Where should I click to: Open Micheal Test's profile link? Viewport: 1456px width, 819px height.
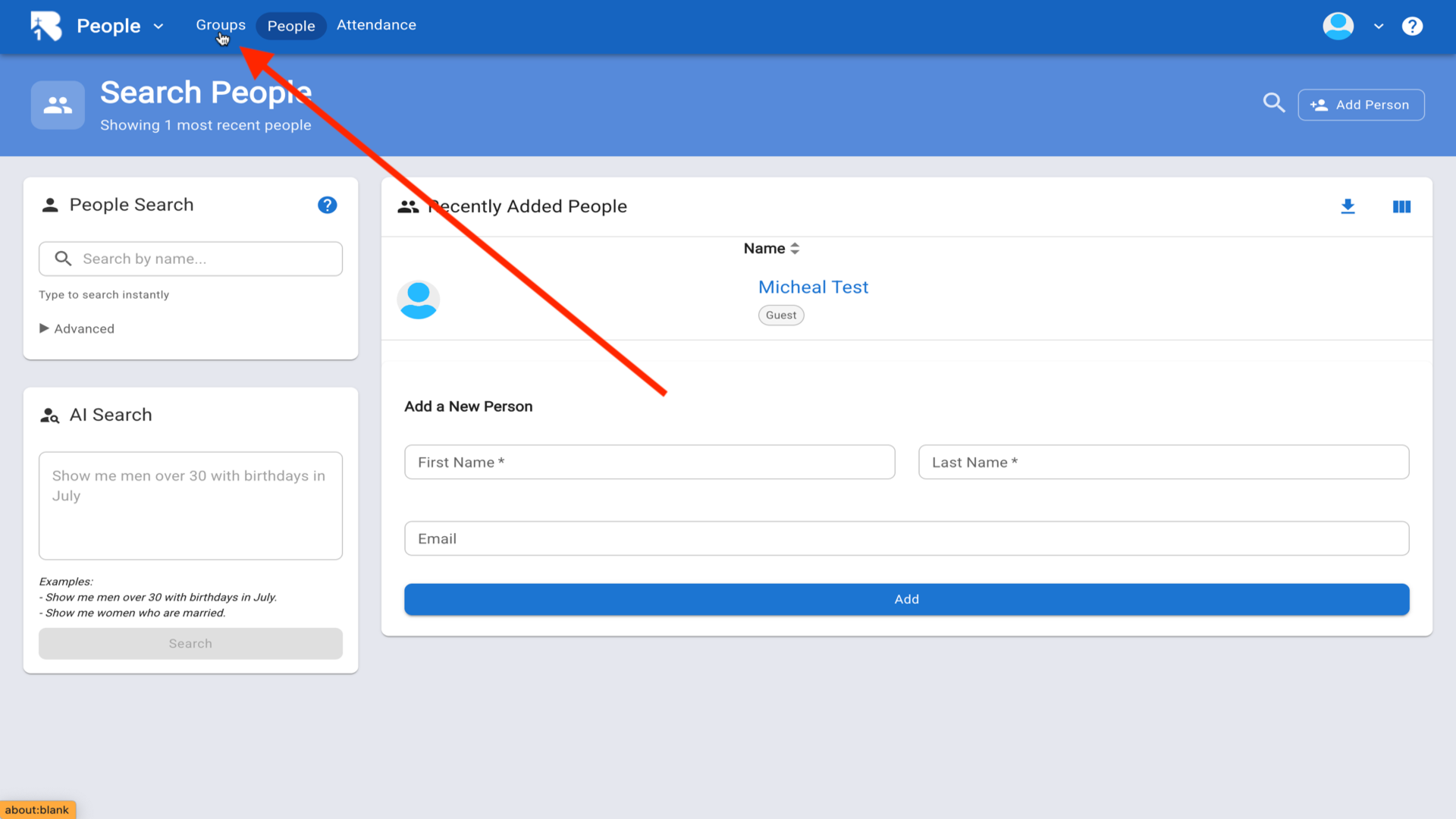pos(813,287)
